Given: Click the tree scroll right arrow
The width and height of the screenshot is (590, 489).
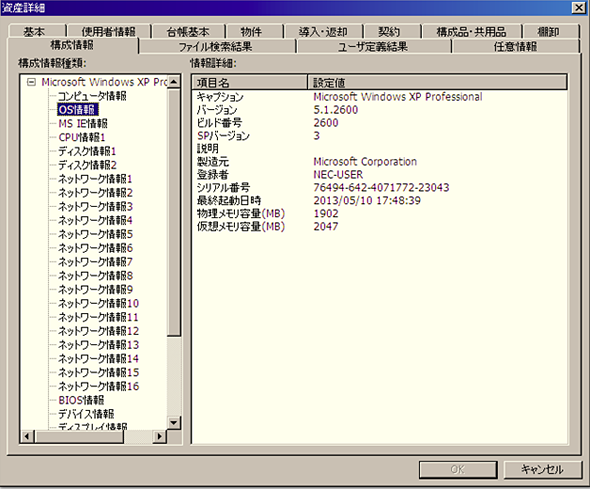Looking at the screenshot, I should coord(160,436).
